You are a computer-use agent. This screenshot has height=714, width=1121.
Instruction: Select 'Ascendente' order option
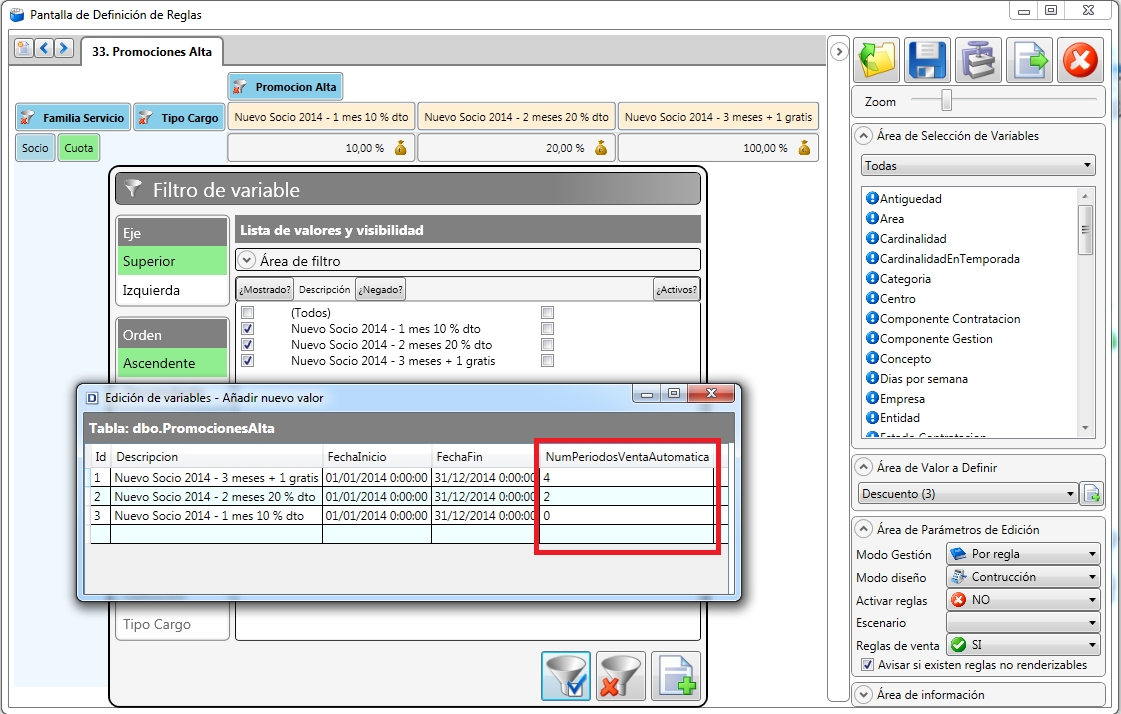[x=172, y=363]
